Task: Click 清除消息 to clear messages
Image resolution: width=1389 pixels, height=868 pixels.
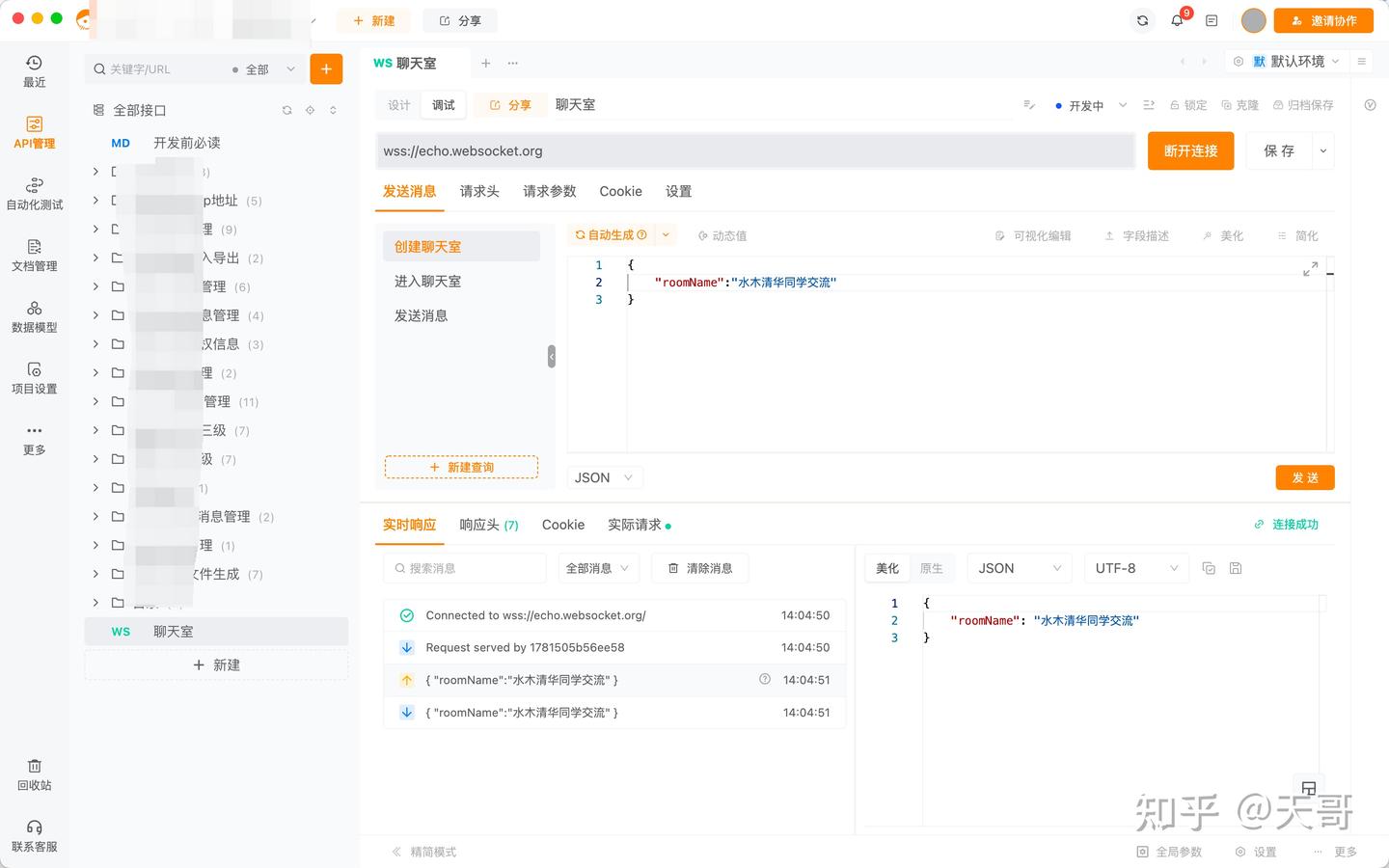Action: tap(700, 568)
